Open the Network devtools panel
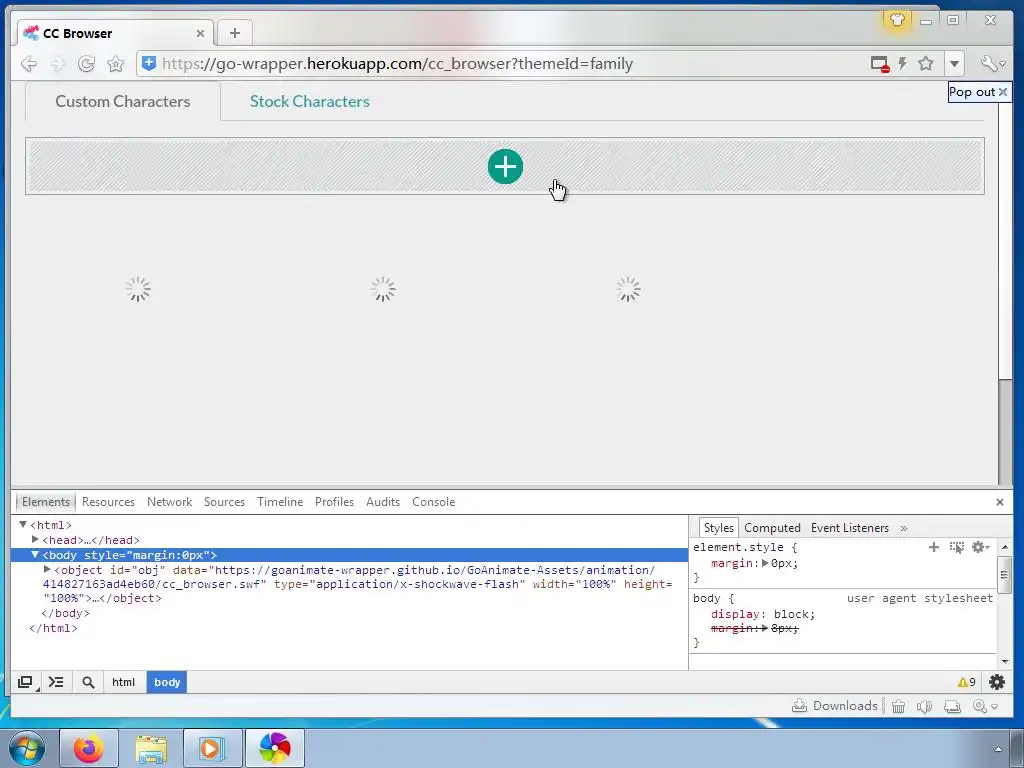Viewport: 1024px width, 768px height. point(169,502)
